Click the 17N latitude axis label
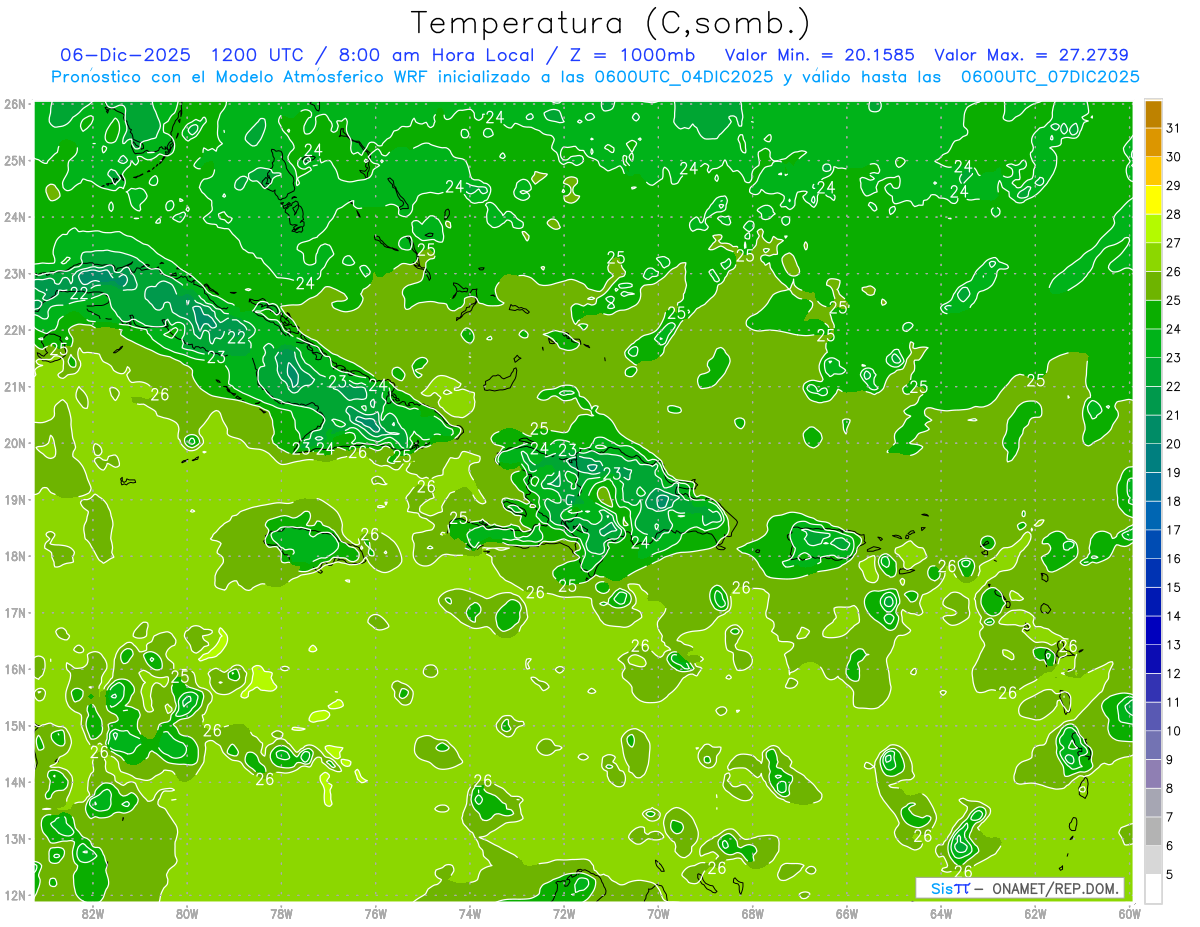 (14, 612)
